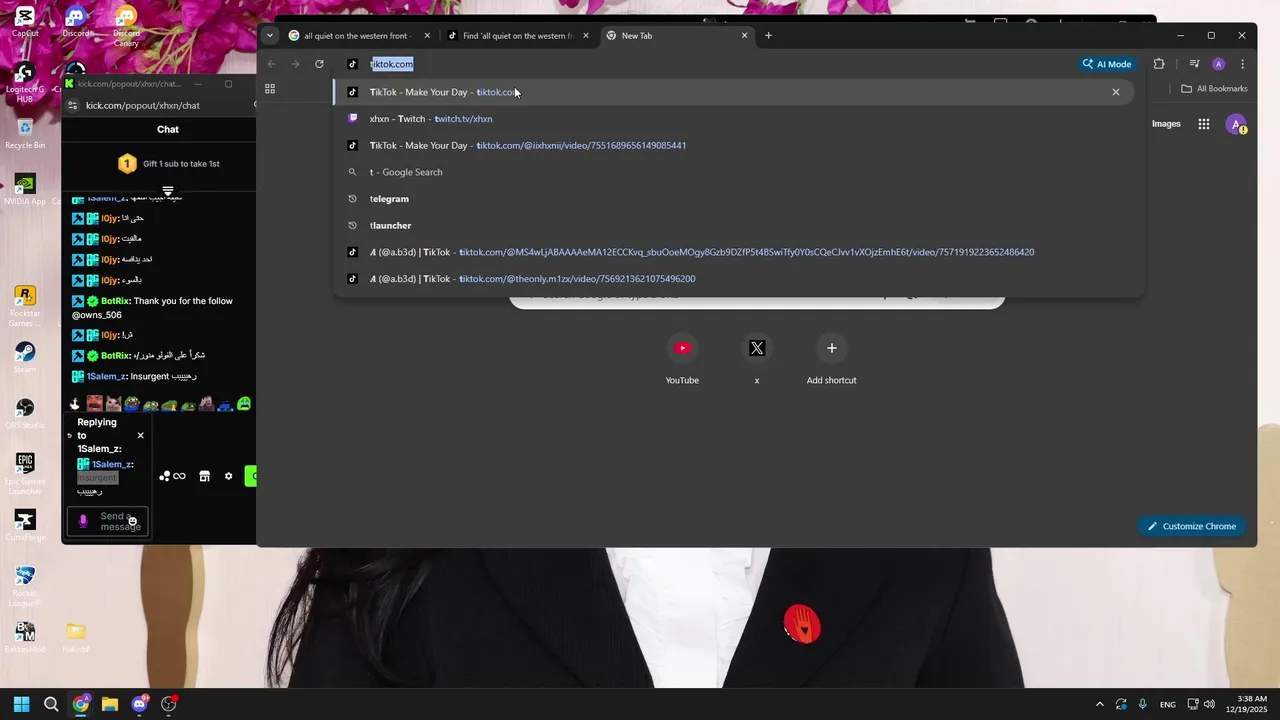Choose the tiktok.com/@theonly.m1zx suggestion
Viewport: 1280px width, 720px height.
734,279
